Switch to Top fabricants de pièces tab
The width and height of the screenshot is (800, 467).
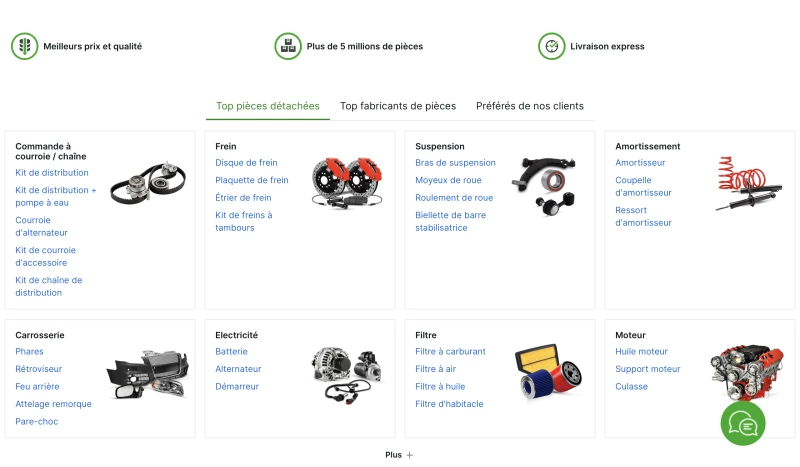[x=398, y=106]
